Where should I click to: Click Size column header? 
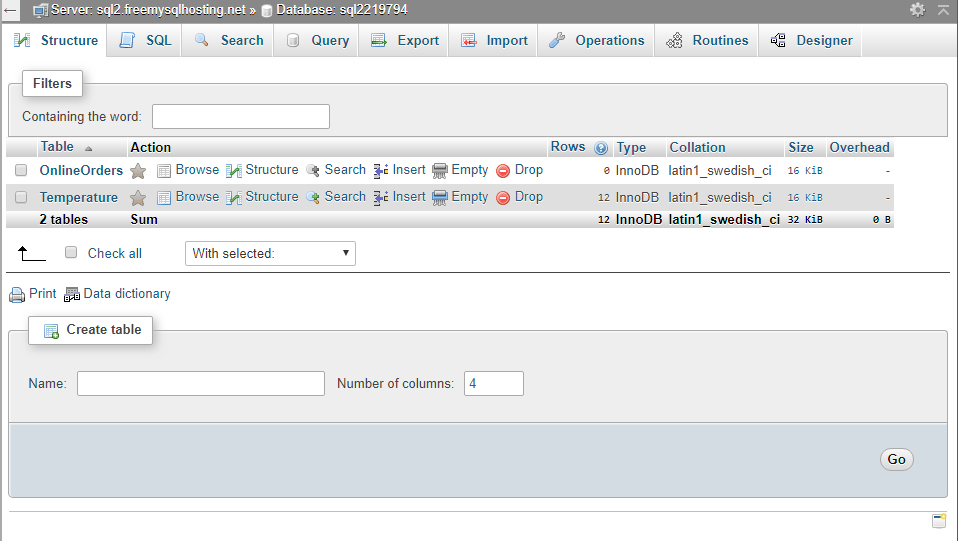(x=800, y=147)
